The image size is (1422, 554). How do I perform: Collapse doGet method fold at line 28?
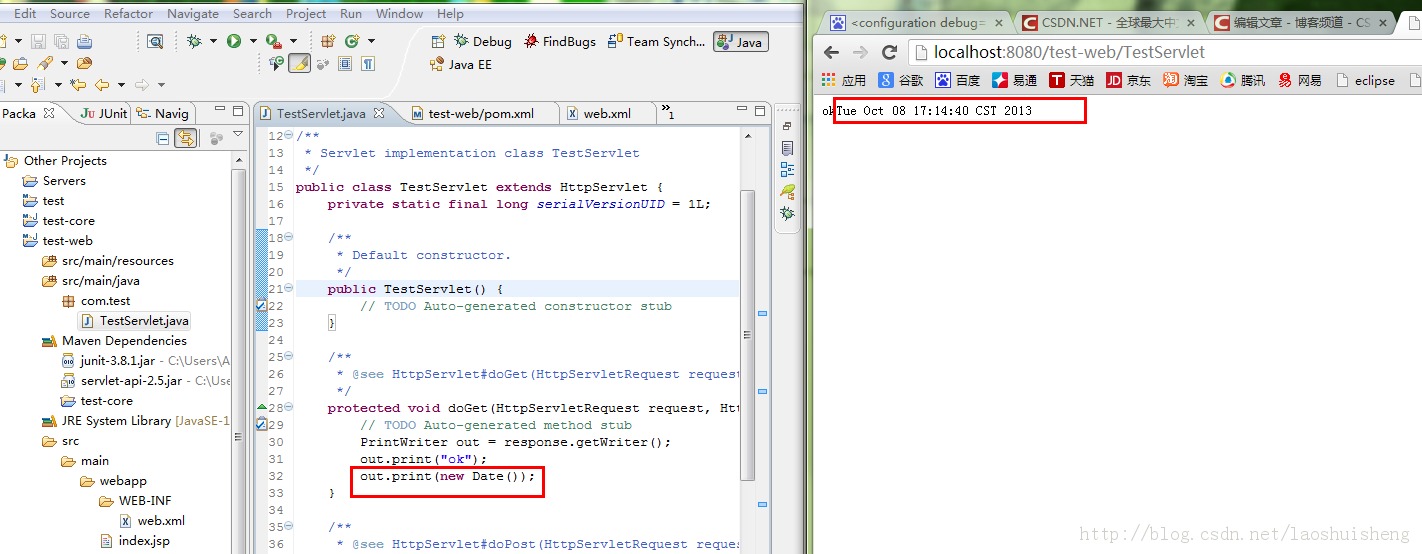tap(289, 407)
